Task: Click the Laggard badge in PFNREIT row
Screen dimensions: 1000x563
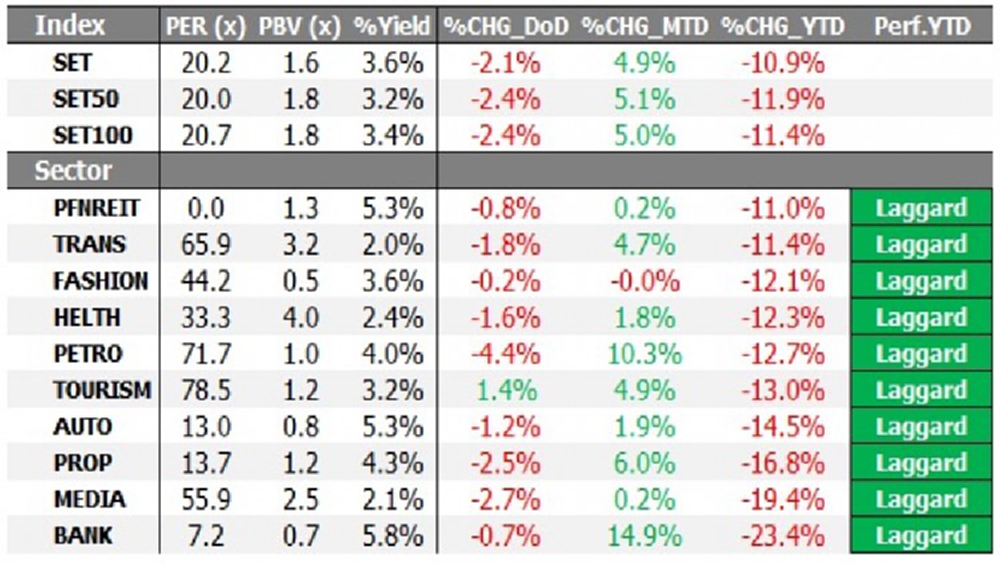Action: pos(922,209)
